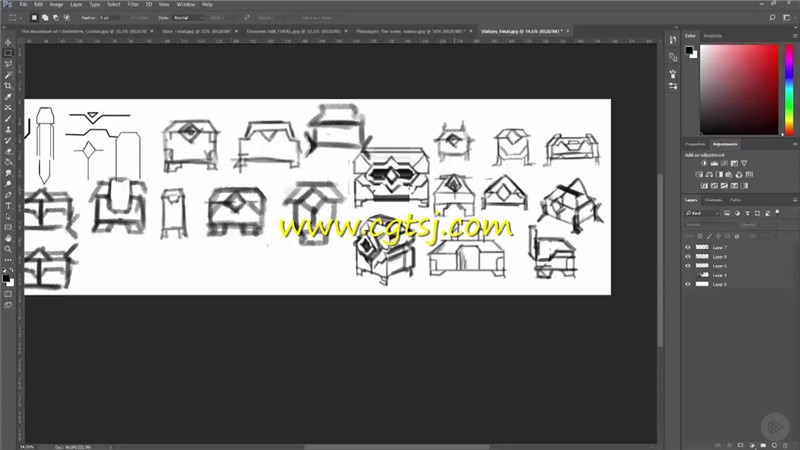Change the screen mode
Image resolution: width=800 pixels, height=450 pixels.
point(8,305)
